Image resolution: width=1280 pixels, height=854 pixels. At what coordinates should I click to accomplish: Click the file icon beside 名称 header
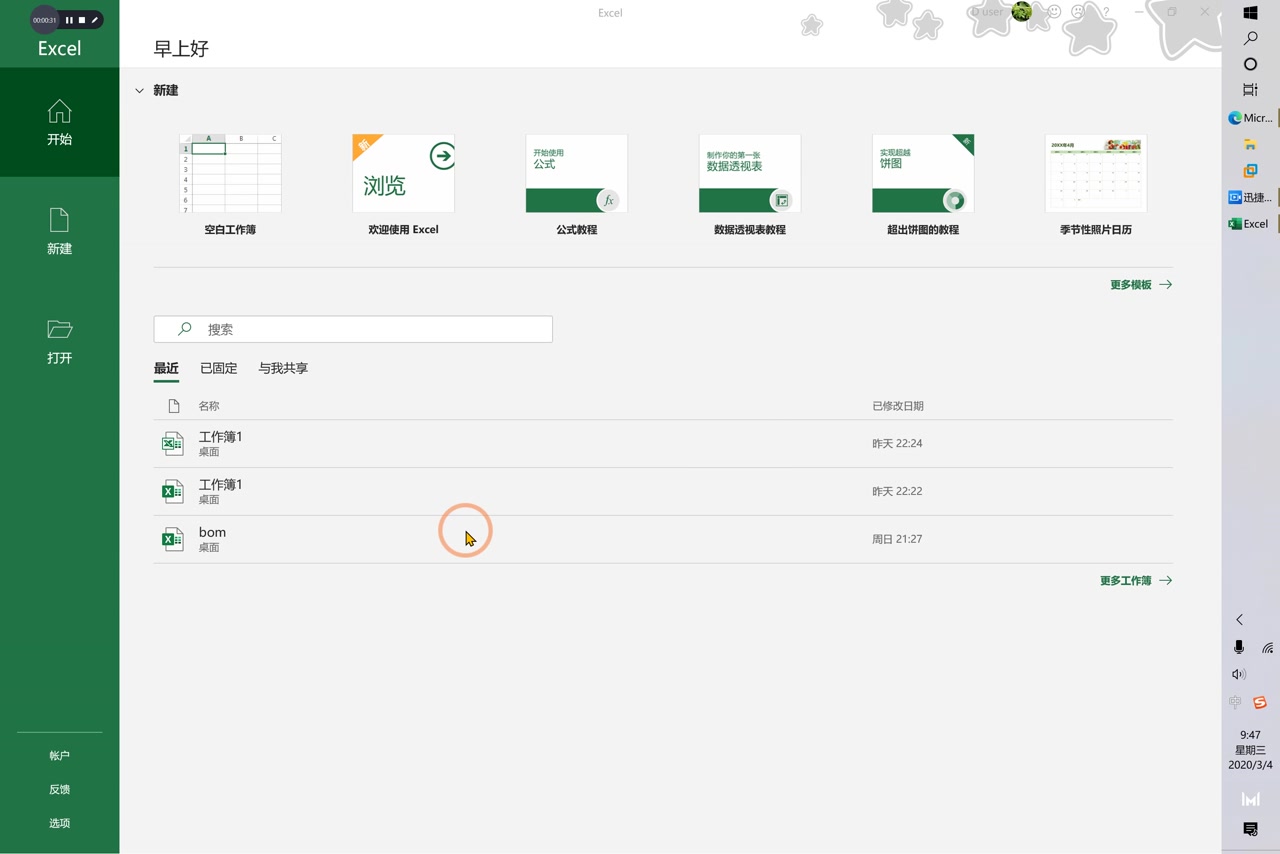tap(174, 406)
